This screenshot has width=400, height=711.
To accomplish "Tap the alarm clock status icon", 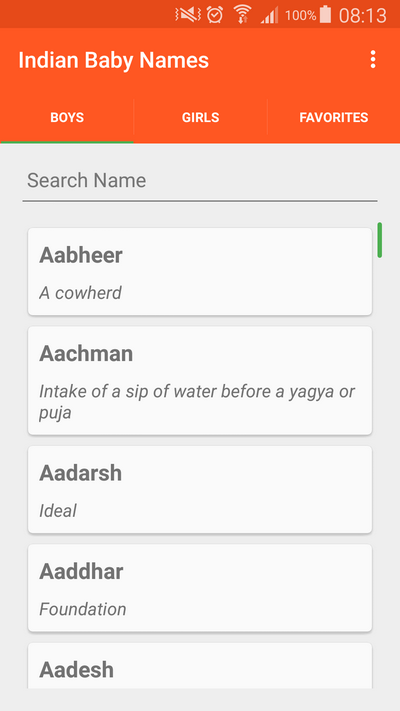I will pyautogui.click(x=215, y=15).
